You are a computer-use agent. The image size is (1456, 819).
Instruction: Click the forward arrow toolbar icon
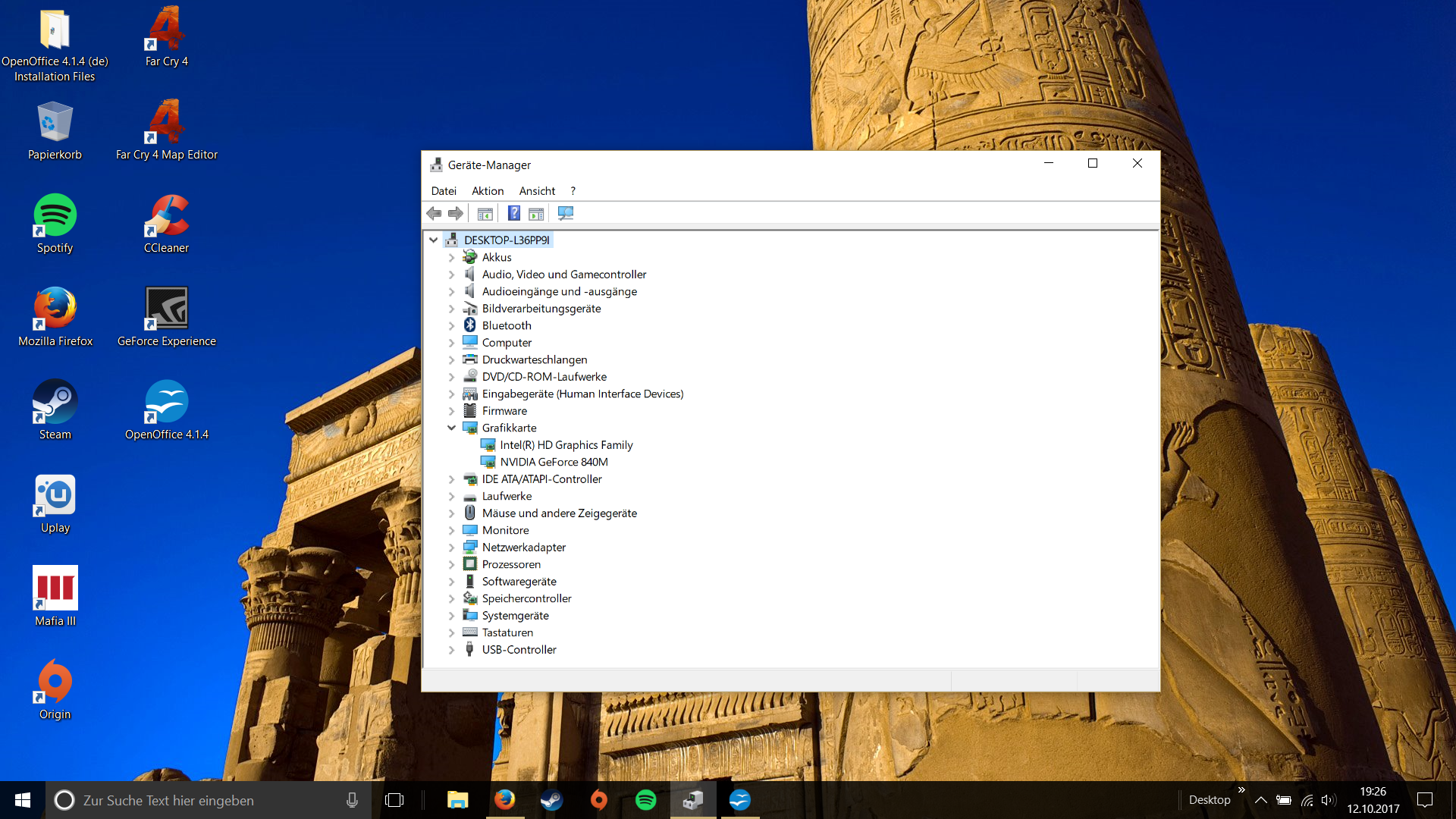pyautogui.click(x=456, y=214)
